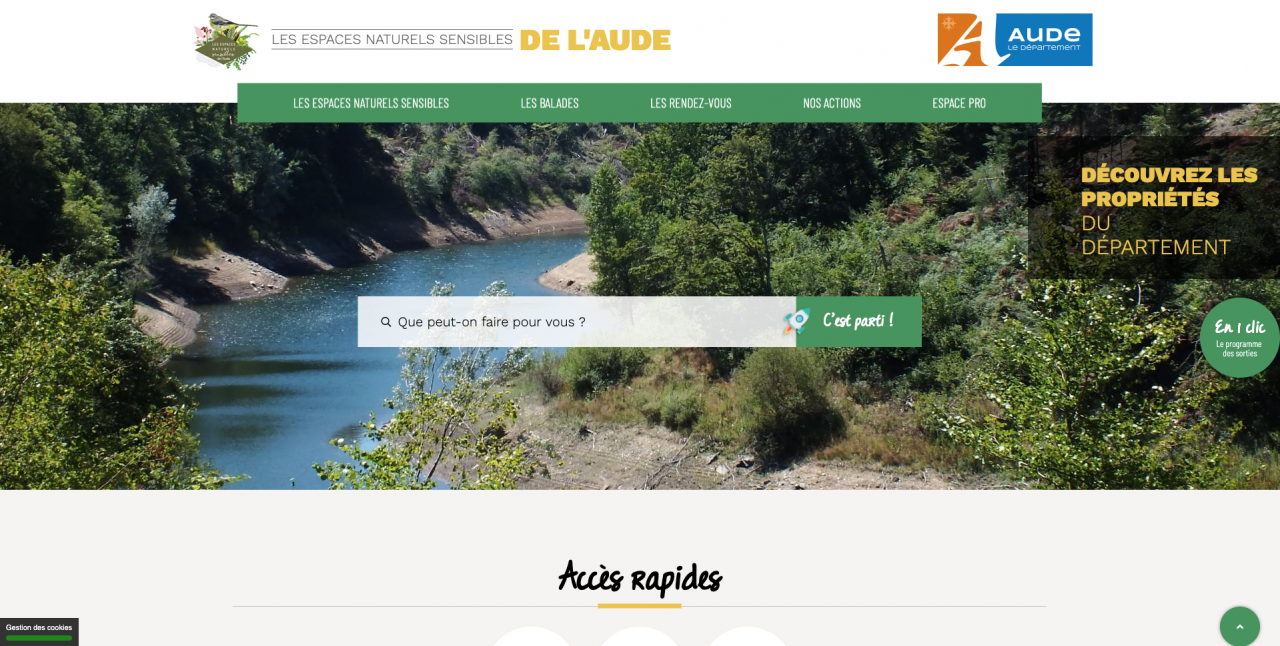Image resolution: width=1280 pixels, height=646 pixels.
Task: Open the Gestion des cookies panel
Action: [x=39, y=631]
